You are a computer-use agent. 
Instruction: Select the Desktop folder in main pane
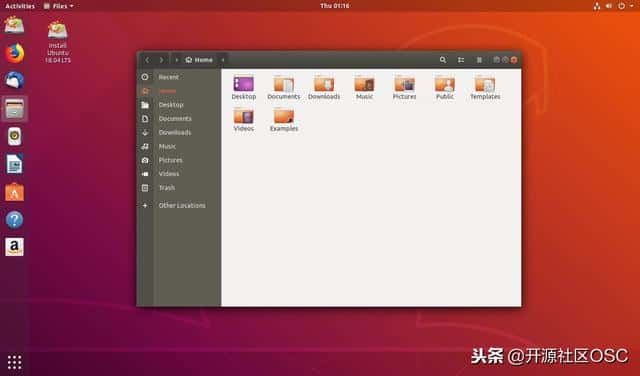pos(244,87)
